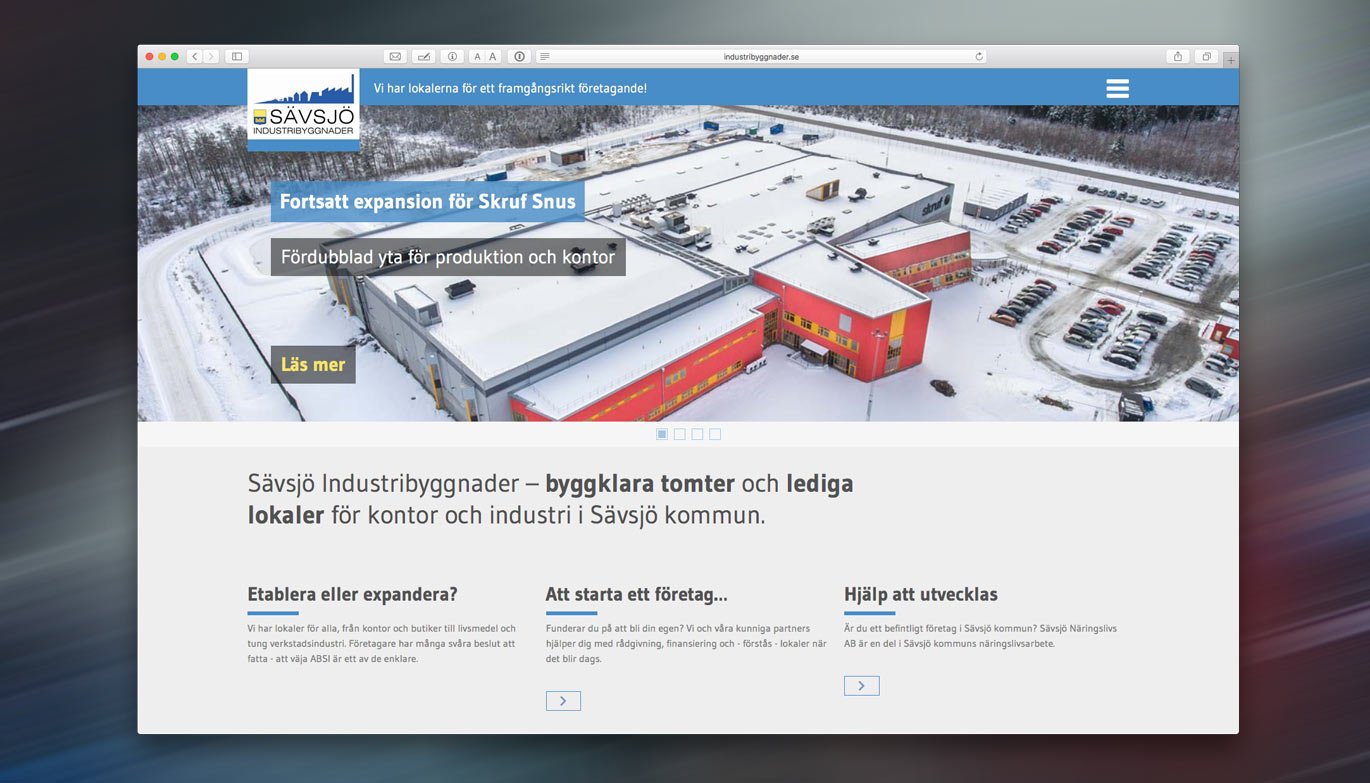
Task: Increase text size with large A
Action: (493, 57)
